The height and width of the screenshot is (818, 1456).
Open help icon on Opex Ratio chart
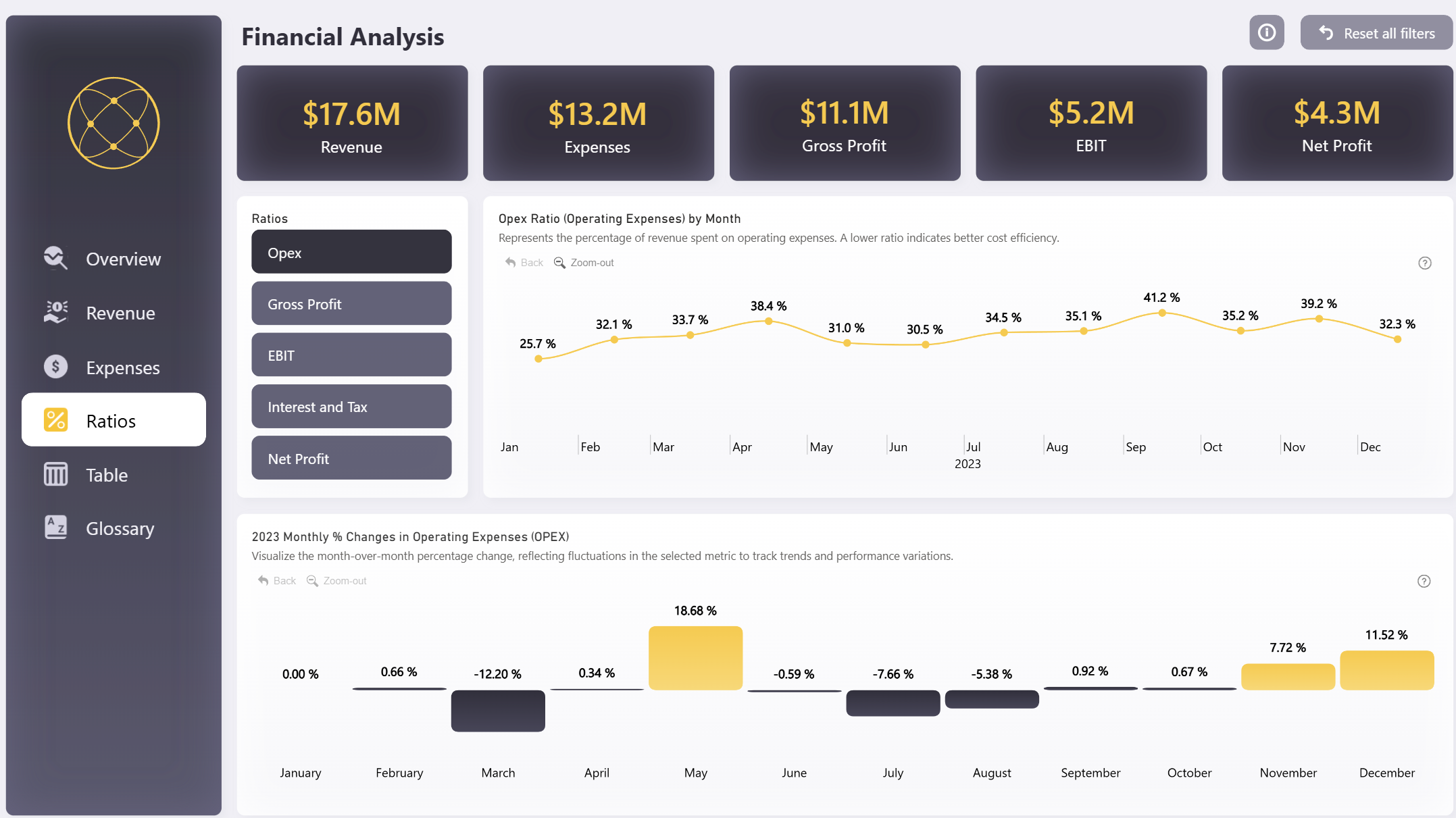click(x=1424, y=263)
